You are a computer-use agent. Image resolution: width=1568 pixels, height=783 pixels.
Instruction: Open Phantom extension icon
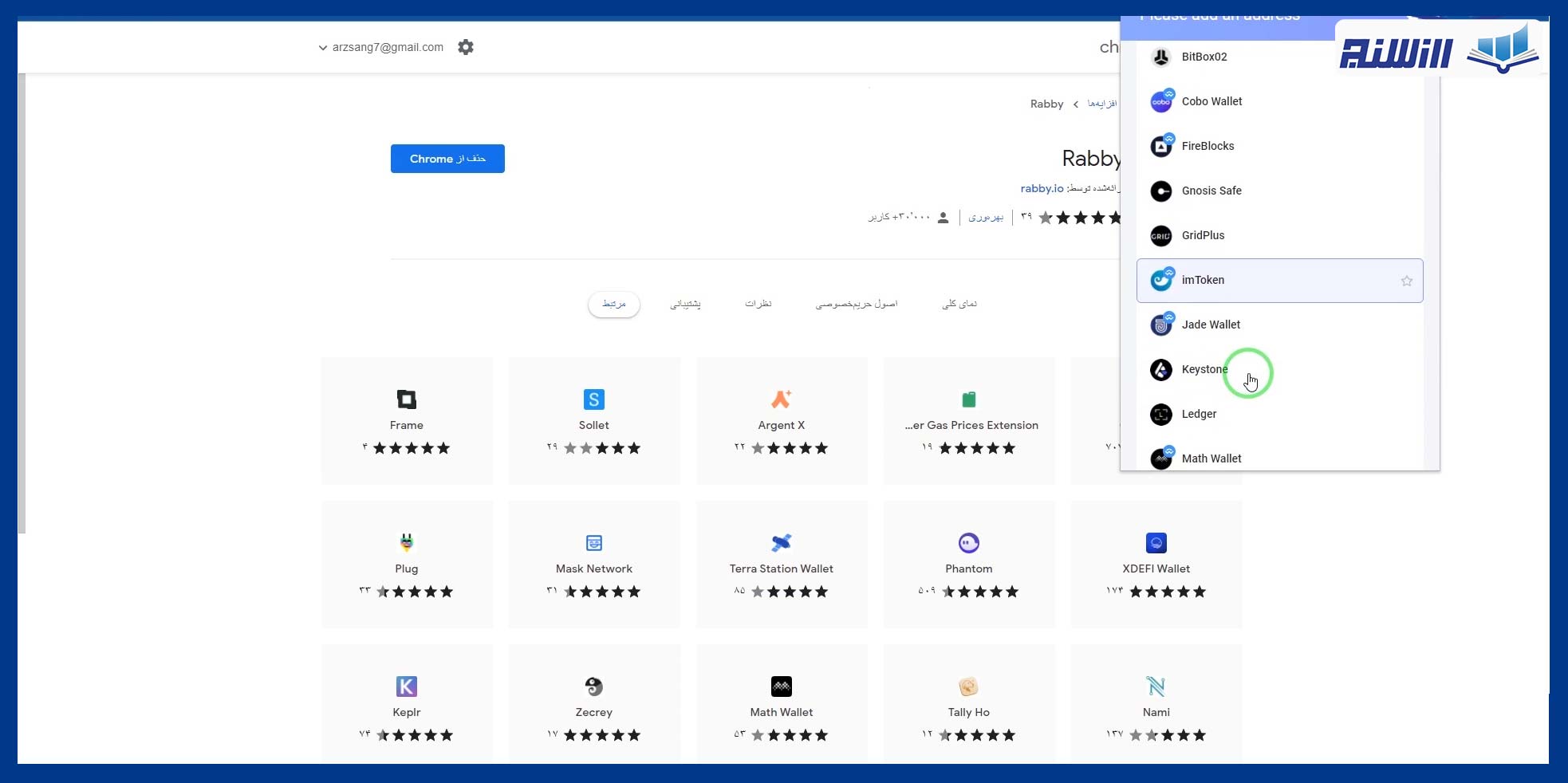pos(969,543)
